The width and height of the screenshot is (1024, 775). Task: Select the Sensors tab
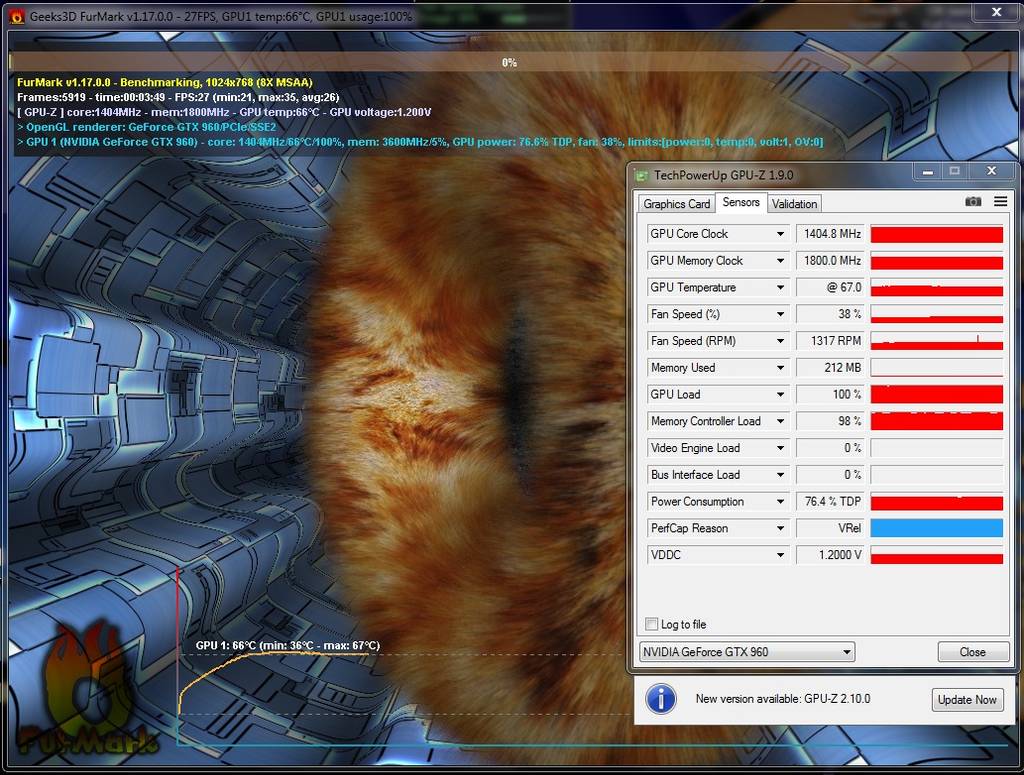[x=741, y=202]
